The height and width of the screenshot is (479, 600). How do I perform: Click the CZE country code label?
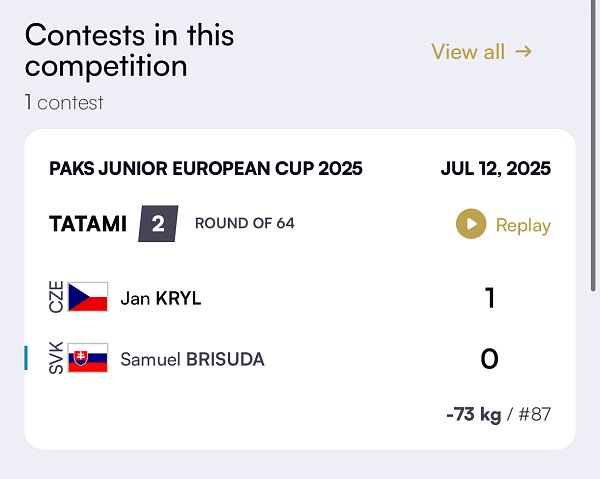tap(56, 297)
